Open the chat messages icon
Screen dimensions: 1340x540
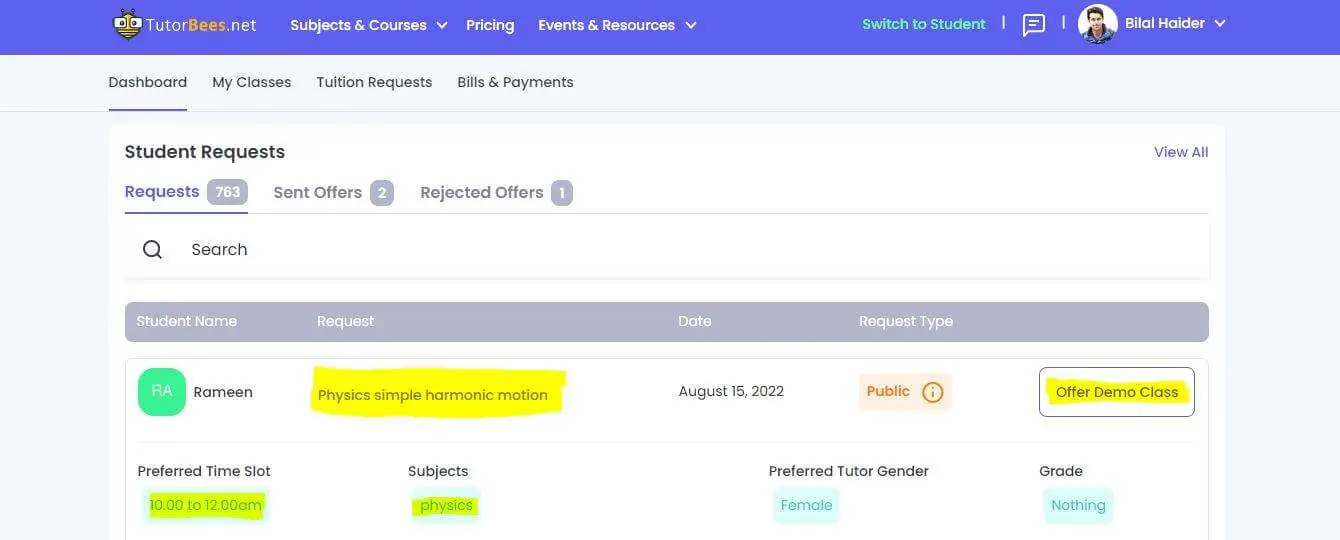click(1034, 25)
